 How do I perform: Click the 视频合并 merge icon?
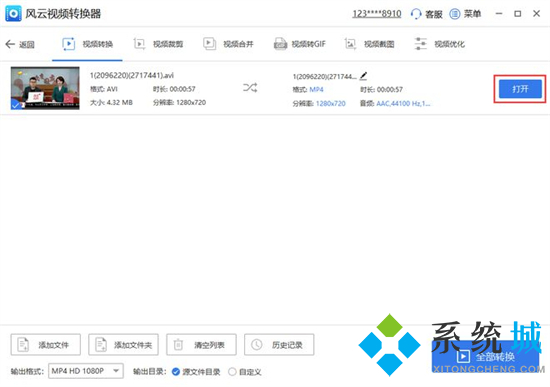(209, 44)
